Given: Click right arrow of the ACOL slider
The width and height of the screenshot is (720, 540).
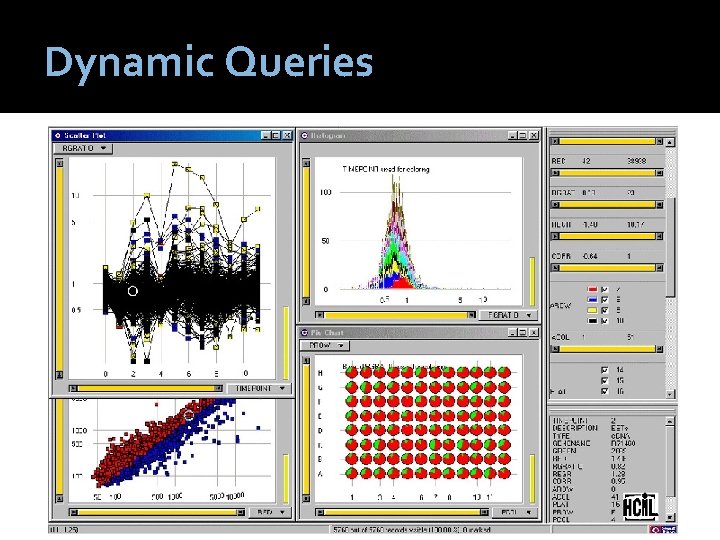Looking at the screenshot, I should click(x=659, y=349).
